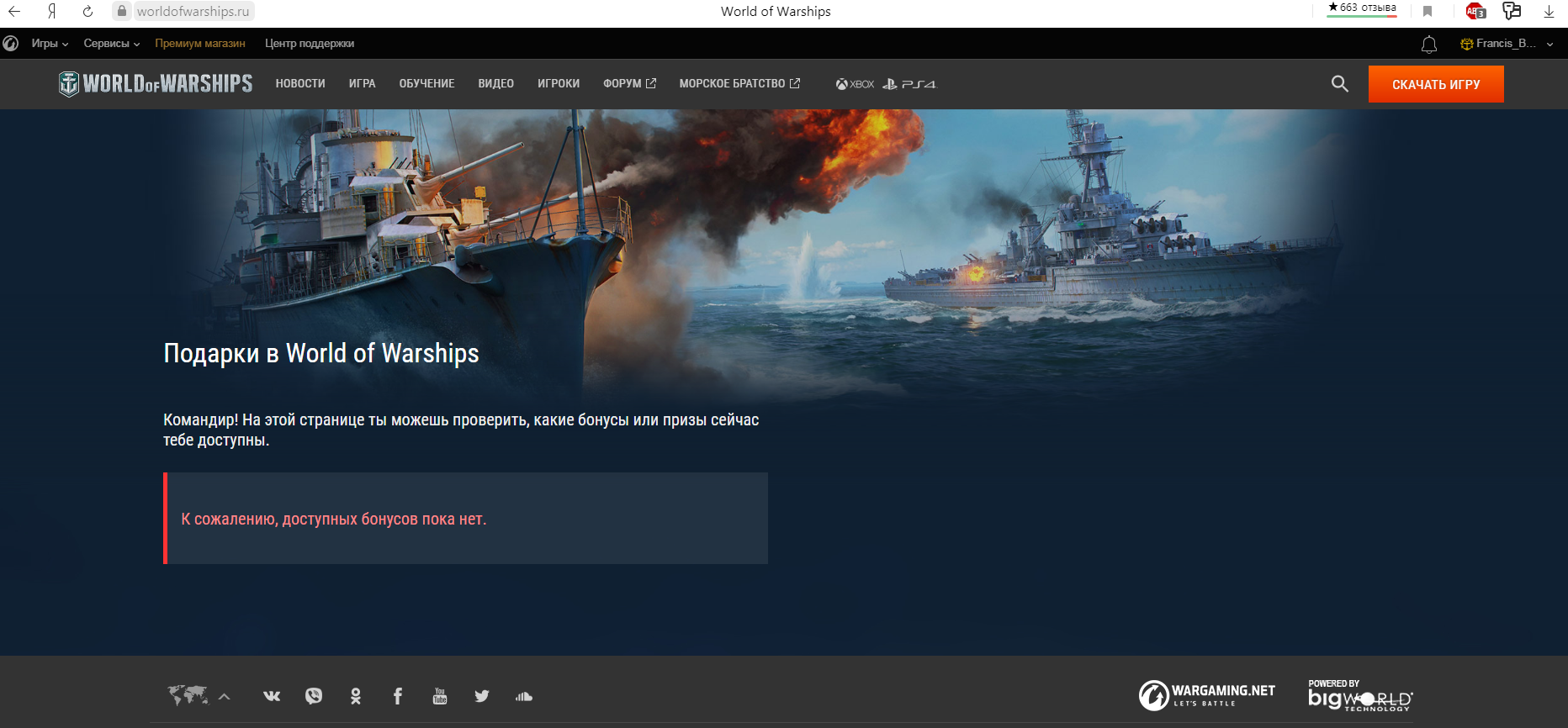Open МОРСКОЕ БРАТСТВО external link
This screenshot has width=1568, height=728.
(739, 84)
